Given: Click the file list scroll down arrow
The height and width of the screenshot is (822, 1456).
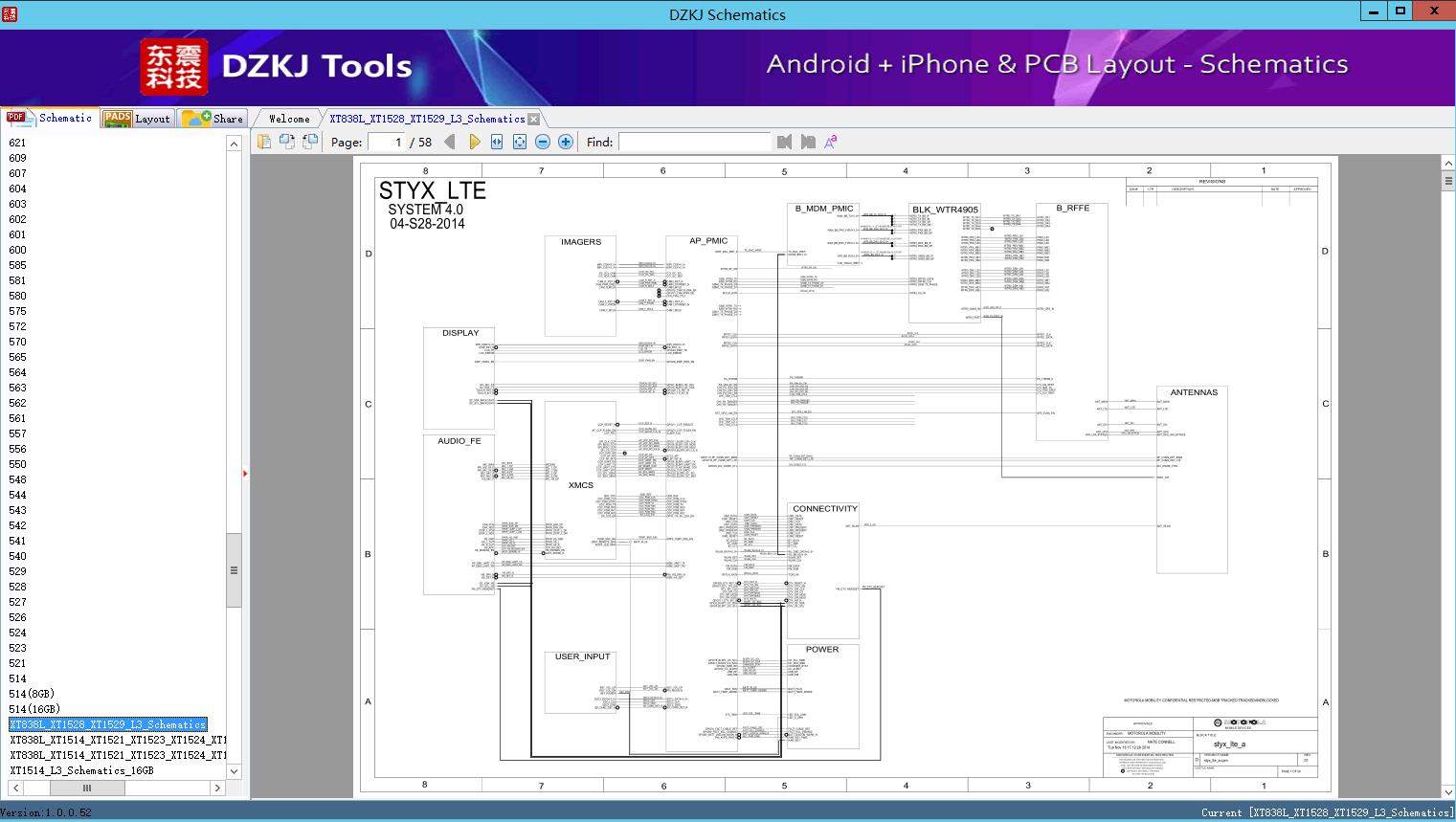Looking at the screenshot, I should point(234,770).
